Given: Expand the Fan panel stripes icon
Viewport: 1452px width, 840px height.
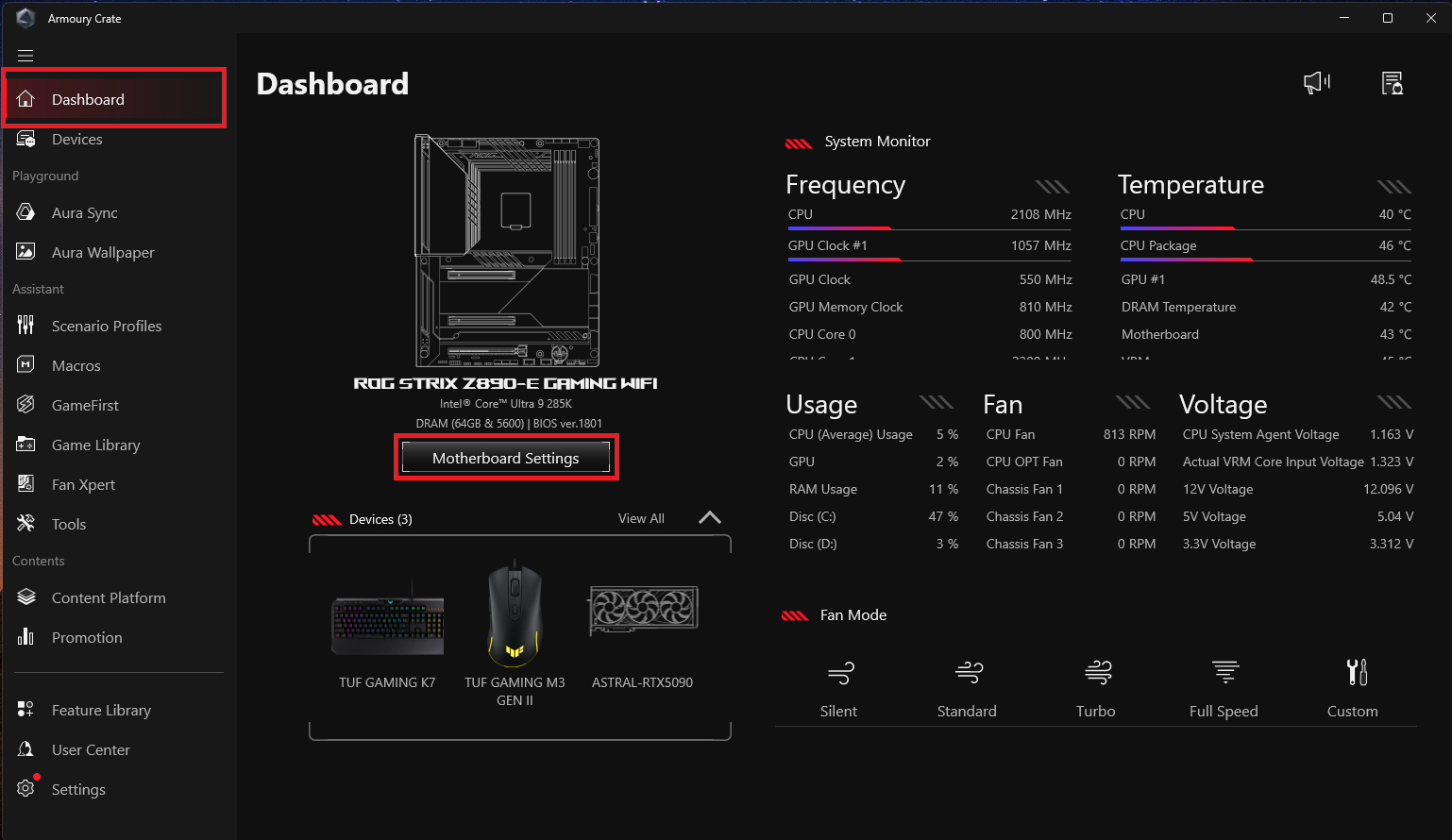Looking at the screenshot, I should 1133,402.
